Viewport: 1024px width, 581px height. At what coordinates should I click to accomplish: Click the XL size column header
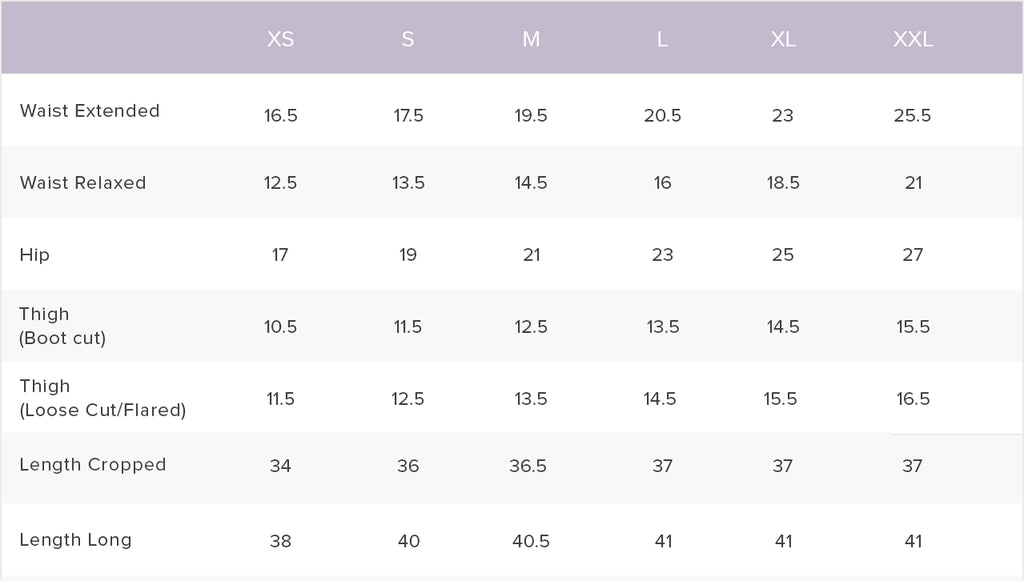click(783, 40)
